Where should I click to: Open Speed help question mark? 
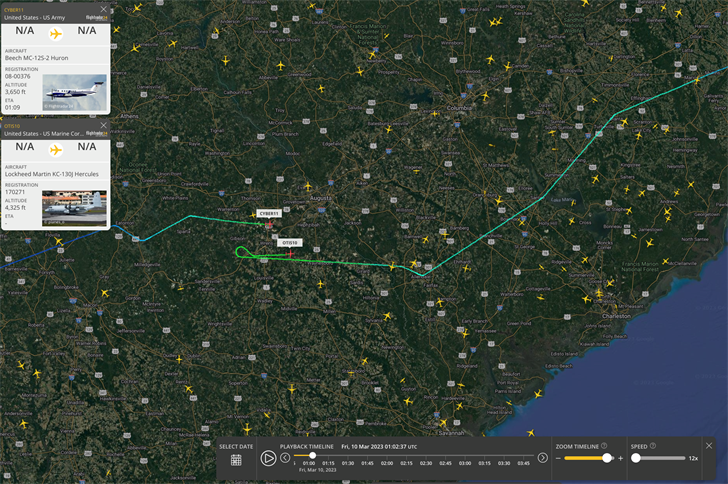click(653, 446)
